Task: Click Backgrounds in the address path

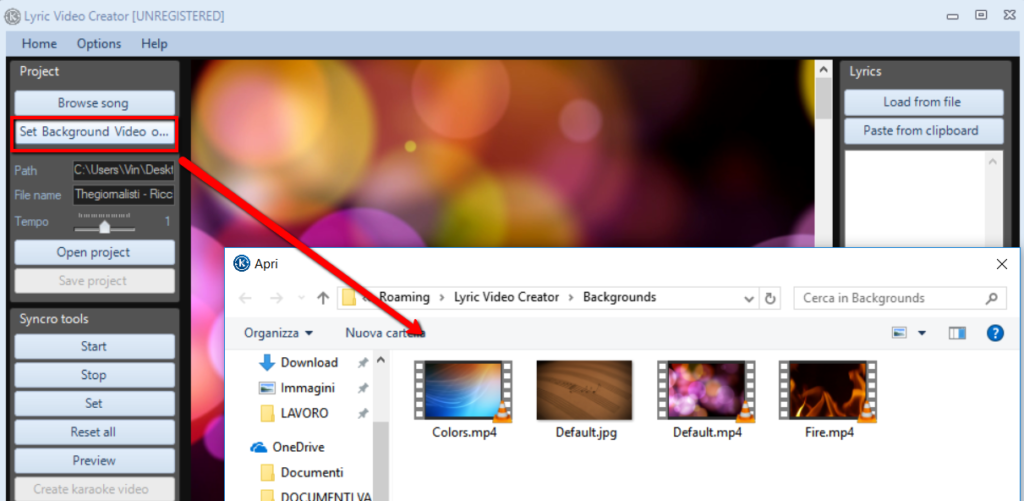Action: (x=619, y=297)
